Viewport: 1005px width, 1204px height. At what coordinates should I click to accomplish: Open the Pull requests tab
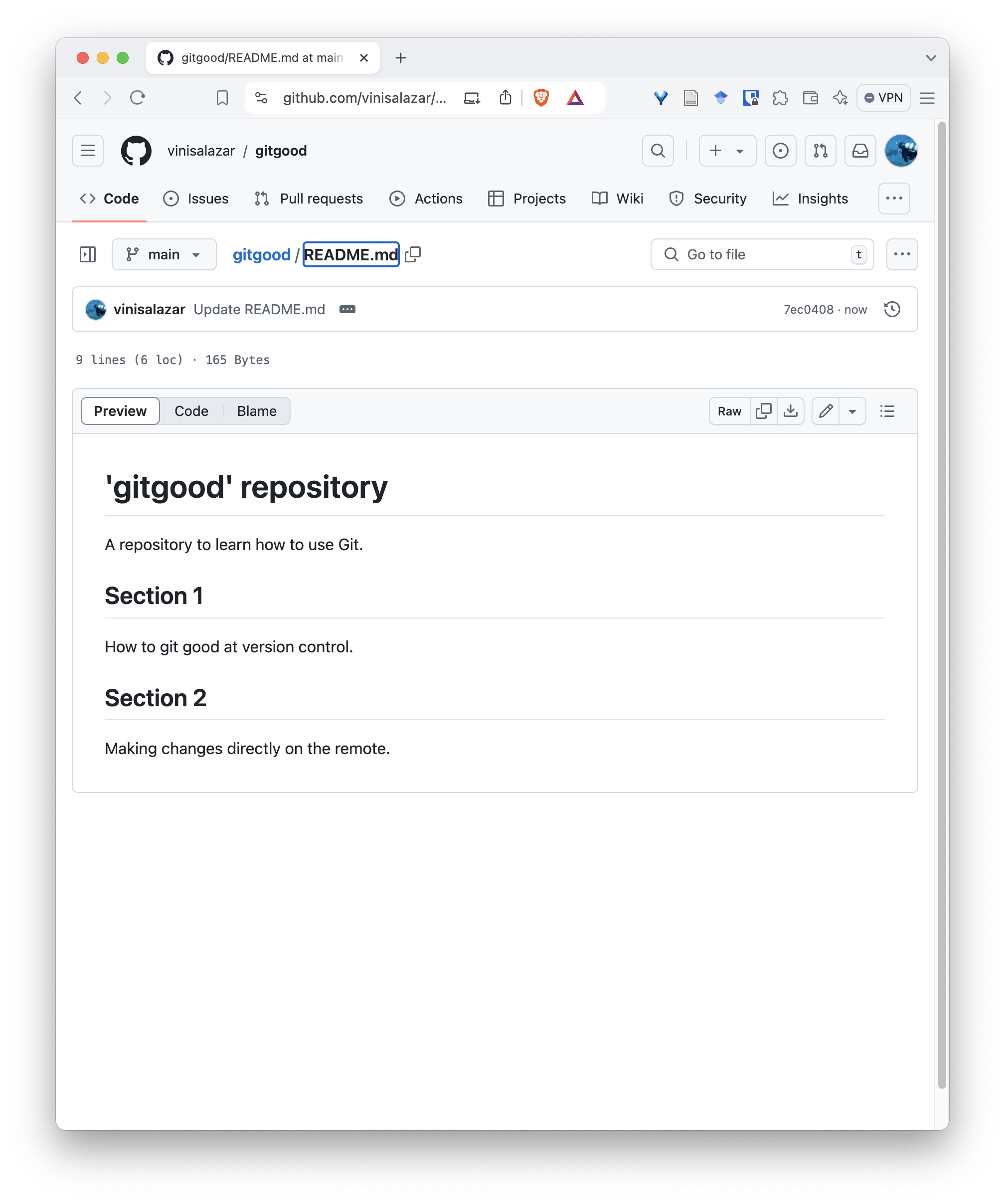click(x=309, y=199)
